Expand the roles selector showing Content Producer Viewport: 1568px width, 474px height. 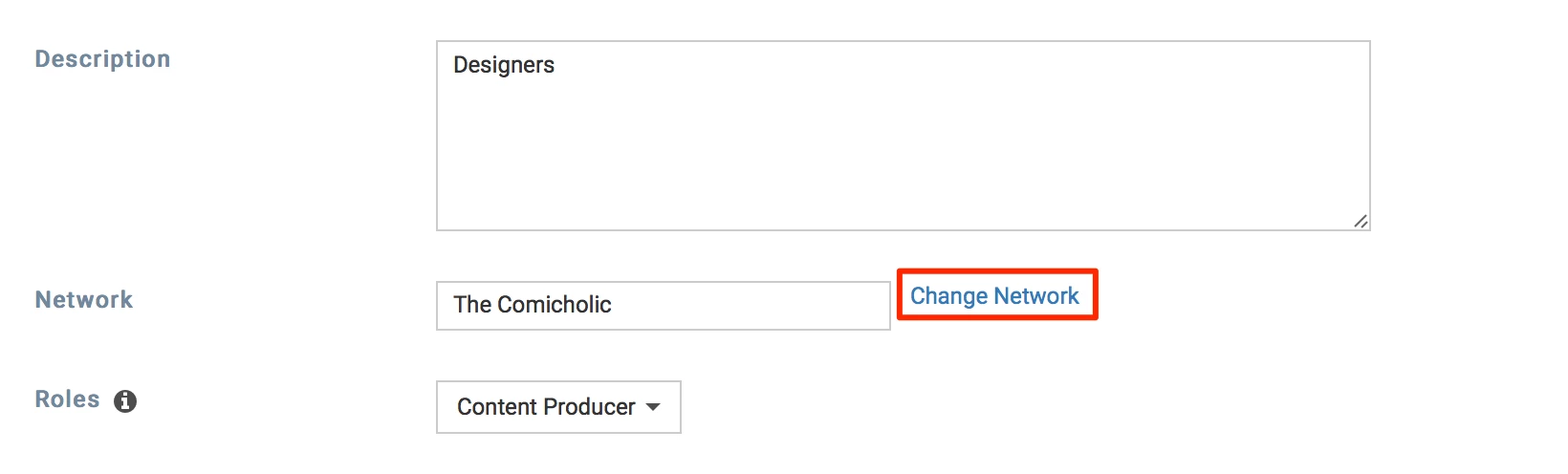pos(558,407)
